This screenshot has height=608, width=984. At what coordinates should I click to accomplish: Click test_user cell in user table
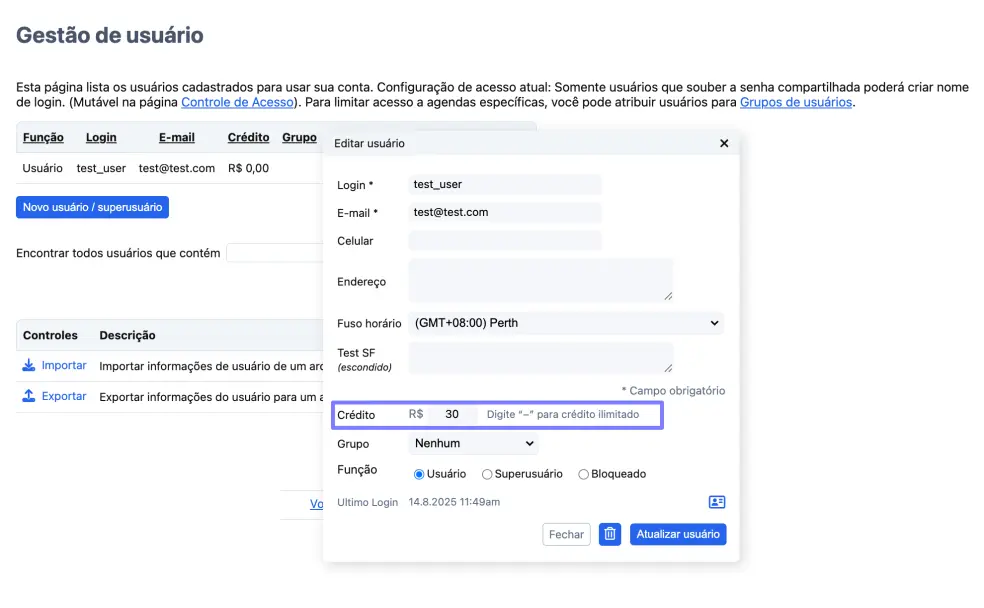click(101, 168)
